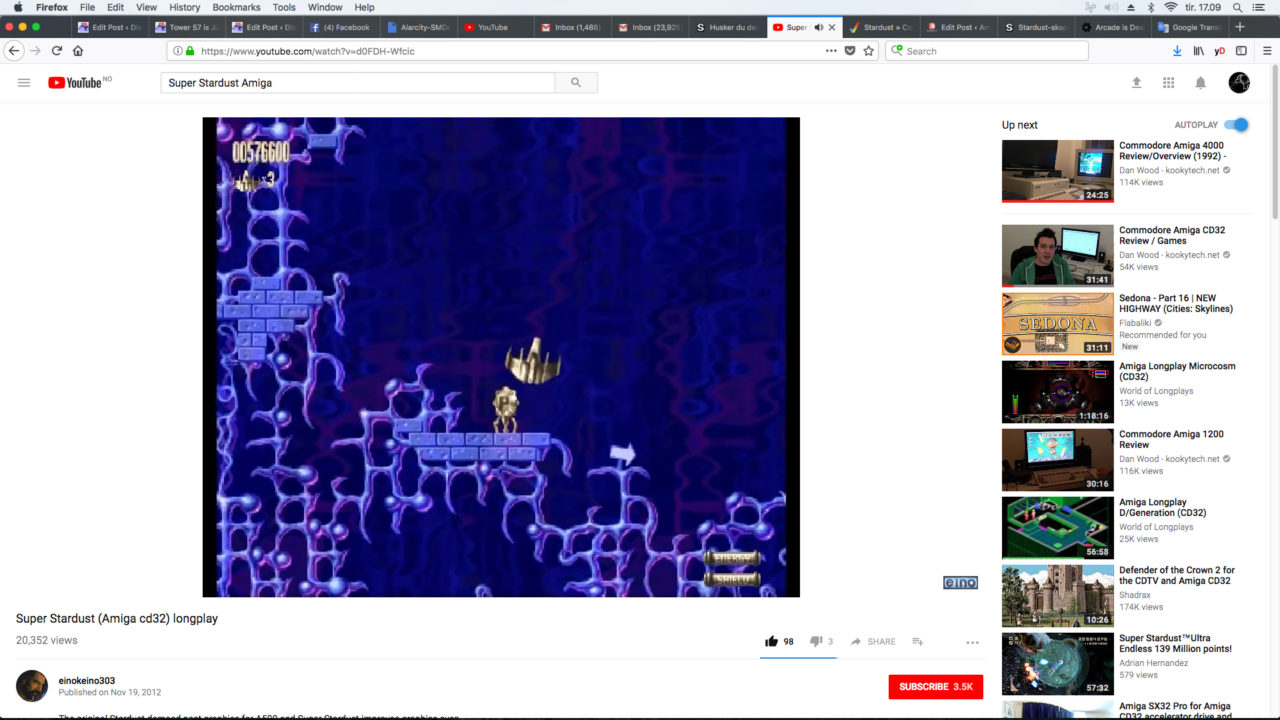
Task: Click the Subscribe 3.5K button
Action: tap(935, 687)
